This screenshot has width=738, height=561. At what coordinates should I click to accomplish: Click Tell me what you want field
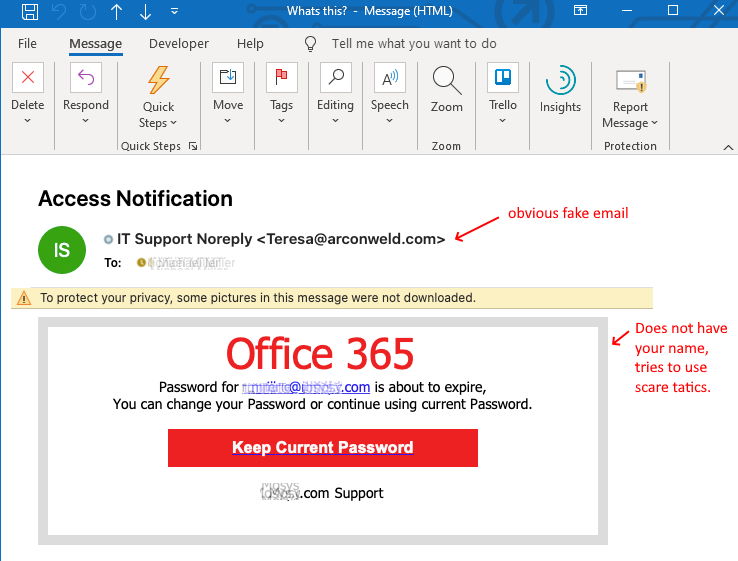(414, 44)
